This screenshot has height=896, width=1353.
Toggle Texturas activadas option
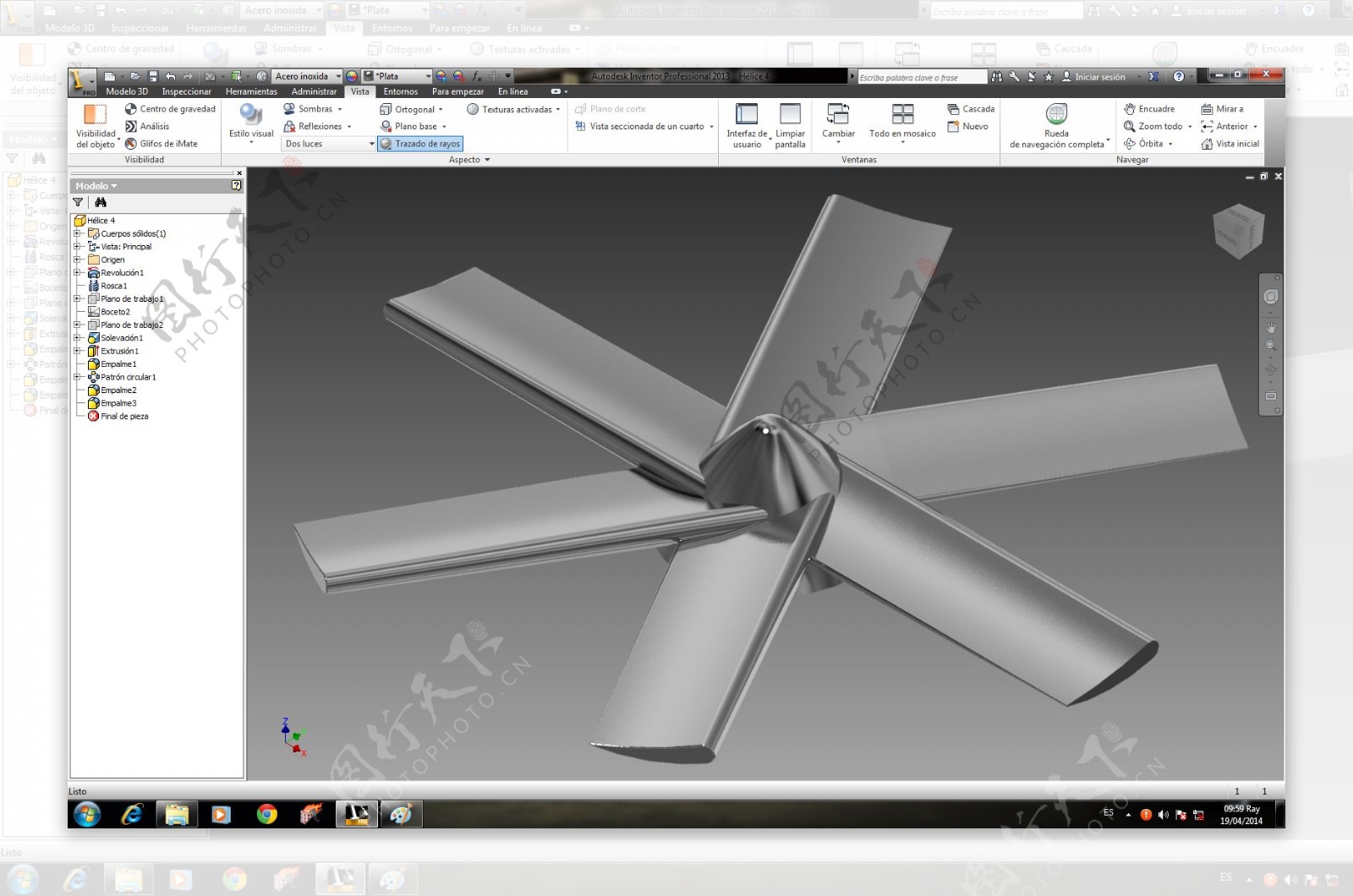click(513, 109)
